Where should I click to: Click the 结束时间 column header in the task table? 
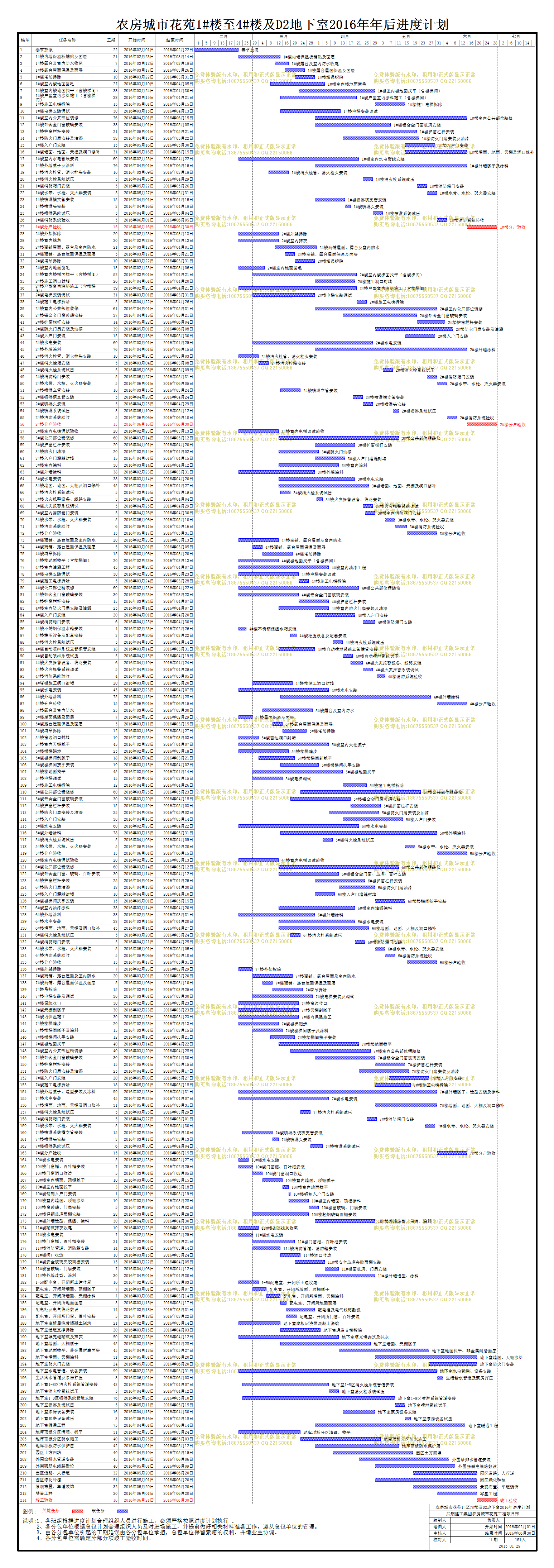tap(175, 40)
